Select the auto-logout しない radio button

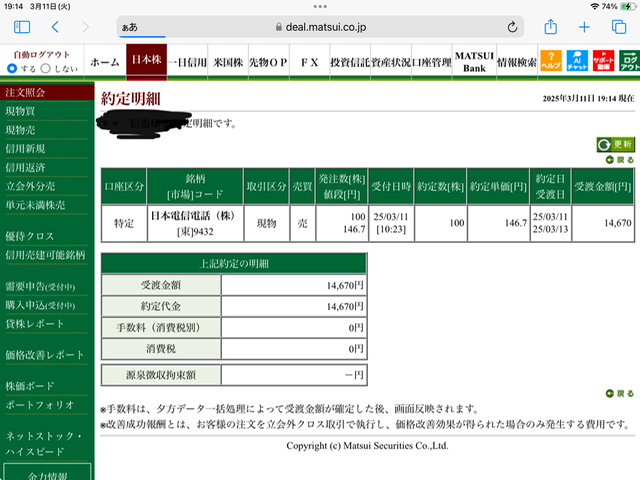46,68
